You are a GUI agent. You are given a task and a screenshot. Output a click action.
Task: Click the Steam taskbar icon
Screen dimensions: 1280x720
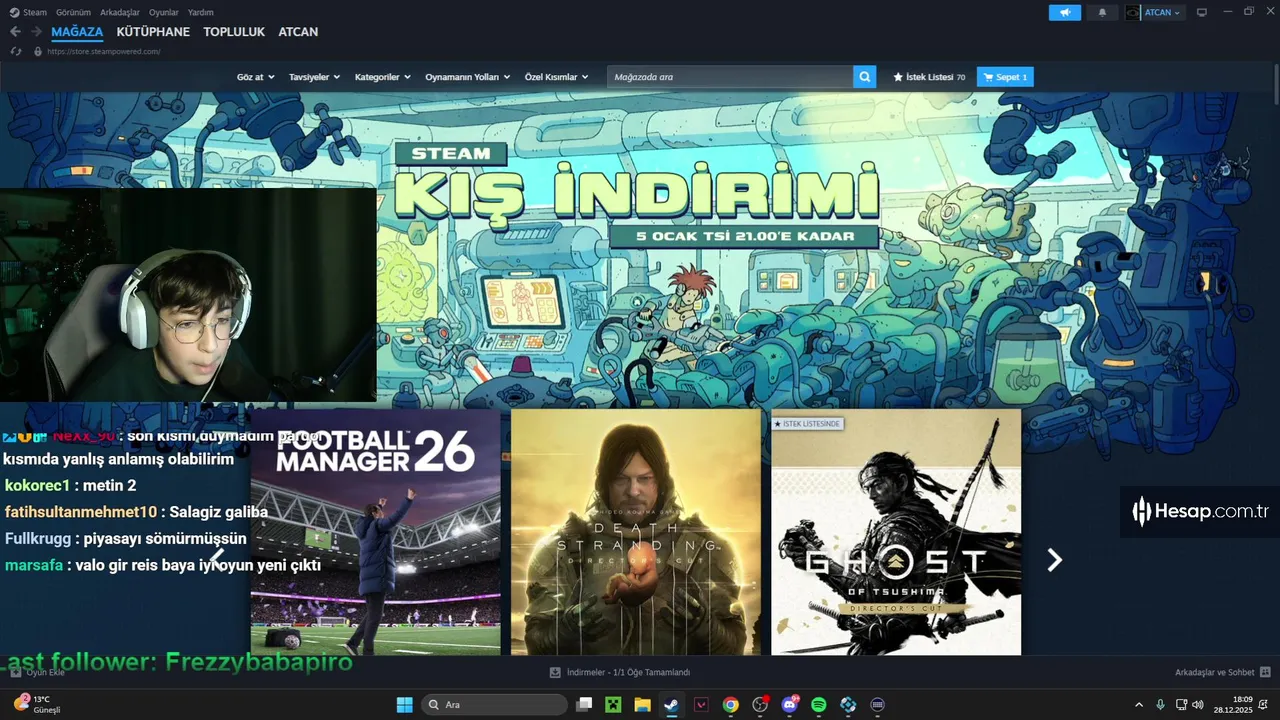[x=672, y=705]
